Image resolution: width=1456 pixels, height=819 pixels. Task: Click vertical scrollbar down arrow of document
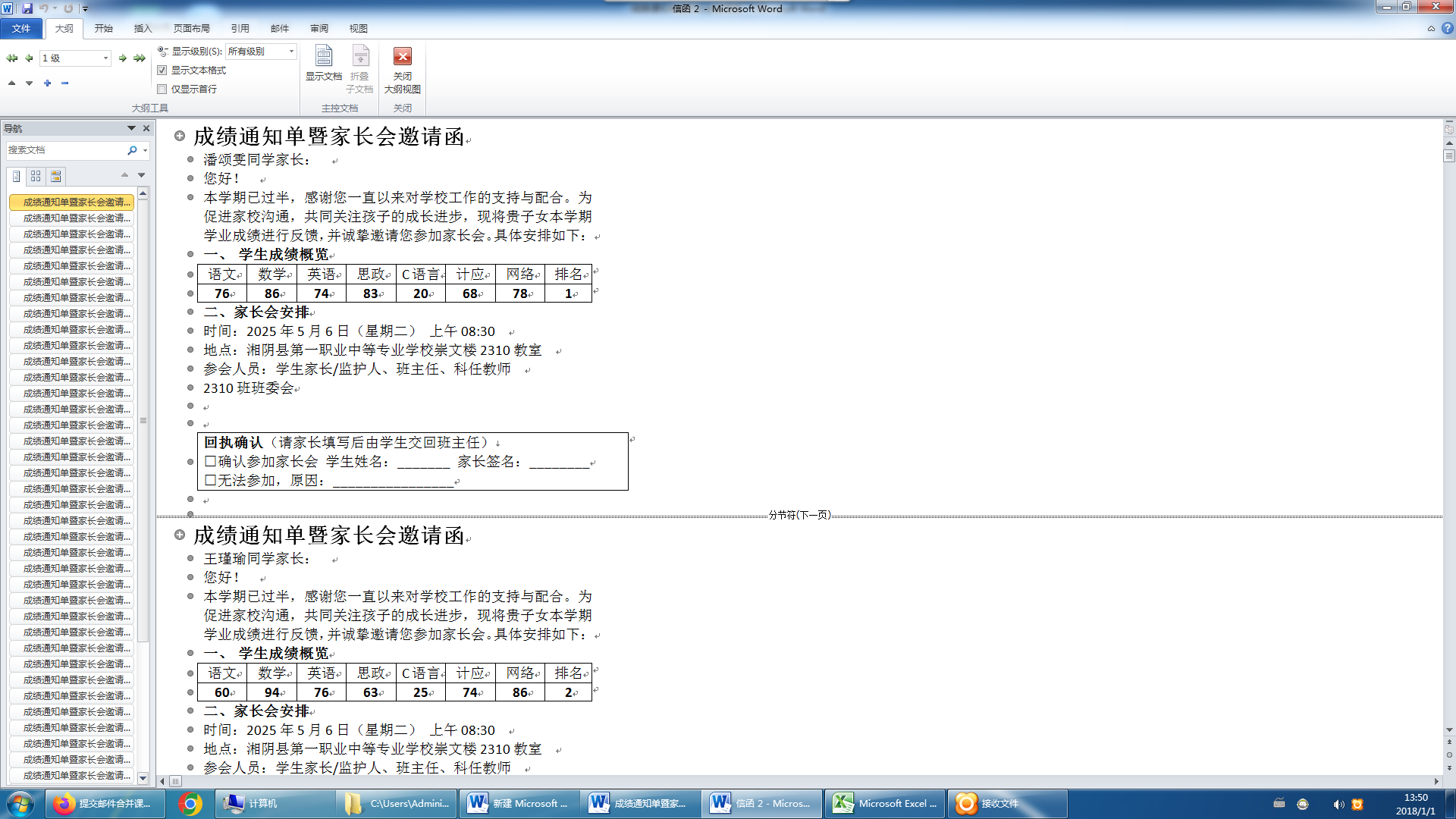(1449, 730)
